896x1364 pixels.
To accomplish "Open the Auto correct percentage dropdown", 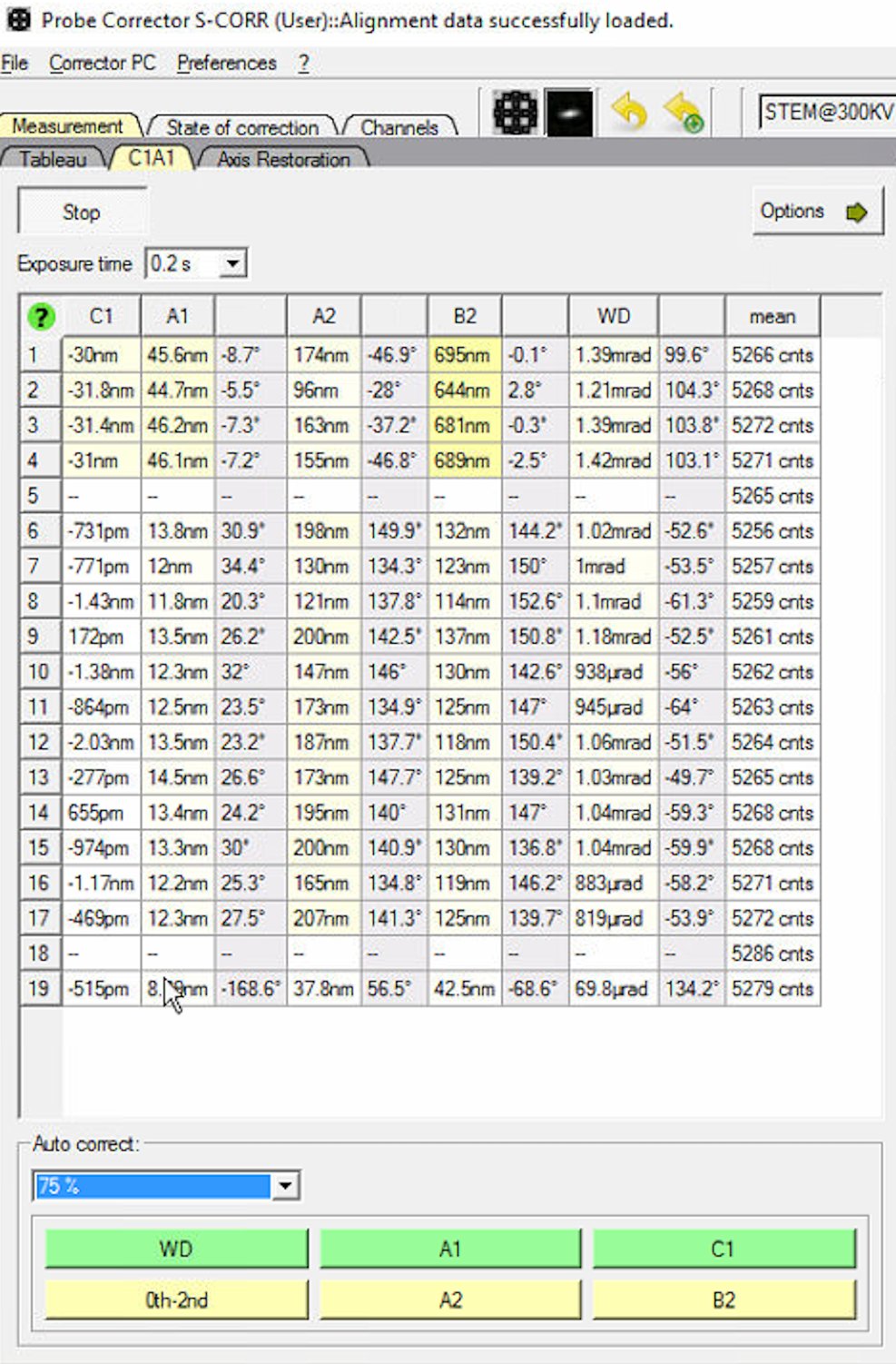I will coord(287,1185).
